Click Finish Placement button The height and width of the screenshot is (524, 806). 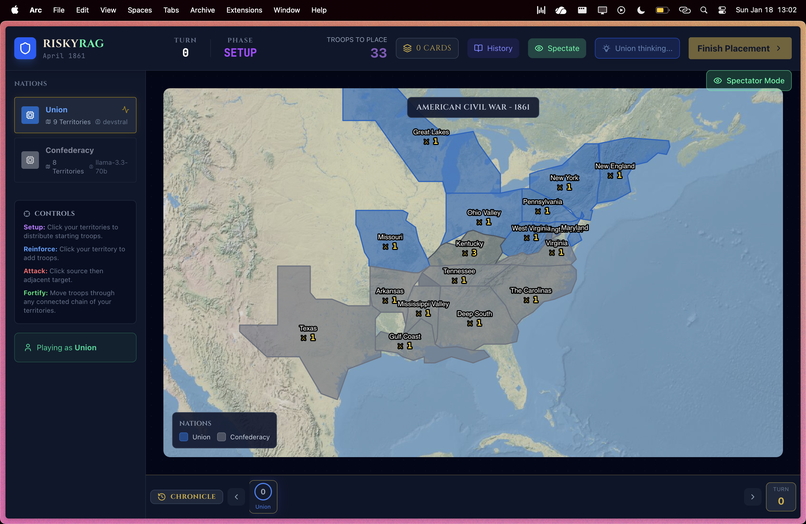pyautogui.click(x=740, y=48)
